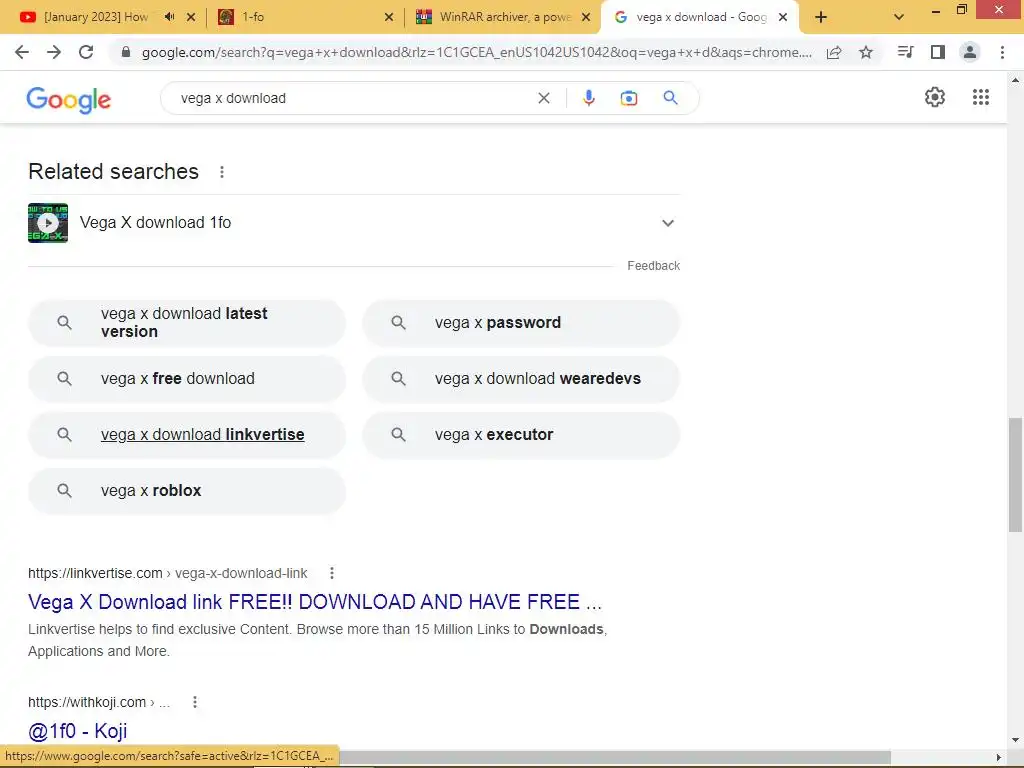Switch to the WinRAR archiver tab
This screenshot has height=768, width=1024.
(x=501, y=17)
